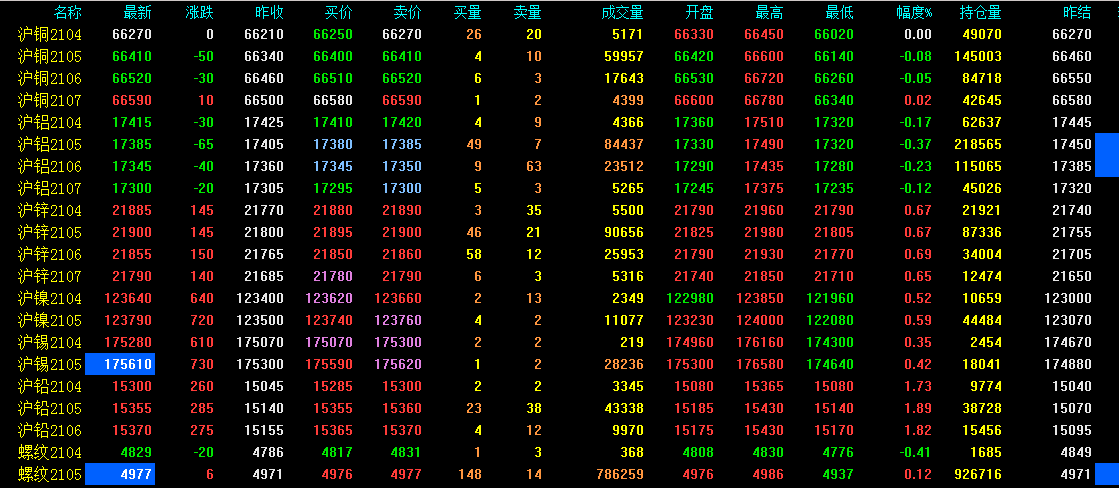Select the 沪铜2104 contract row name

[x=49, y=34]
